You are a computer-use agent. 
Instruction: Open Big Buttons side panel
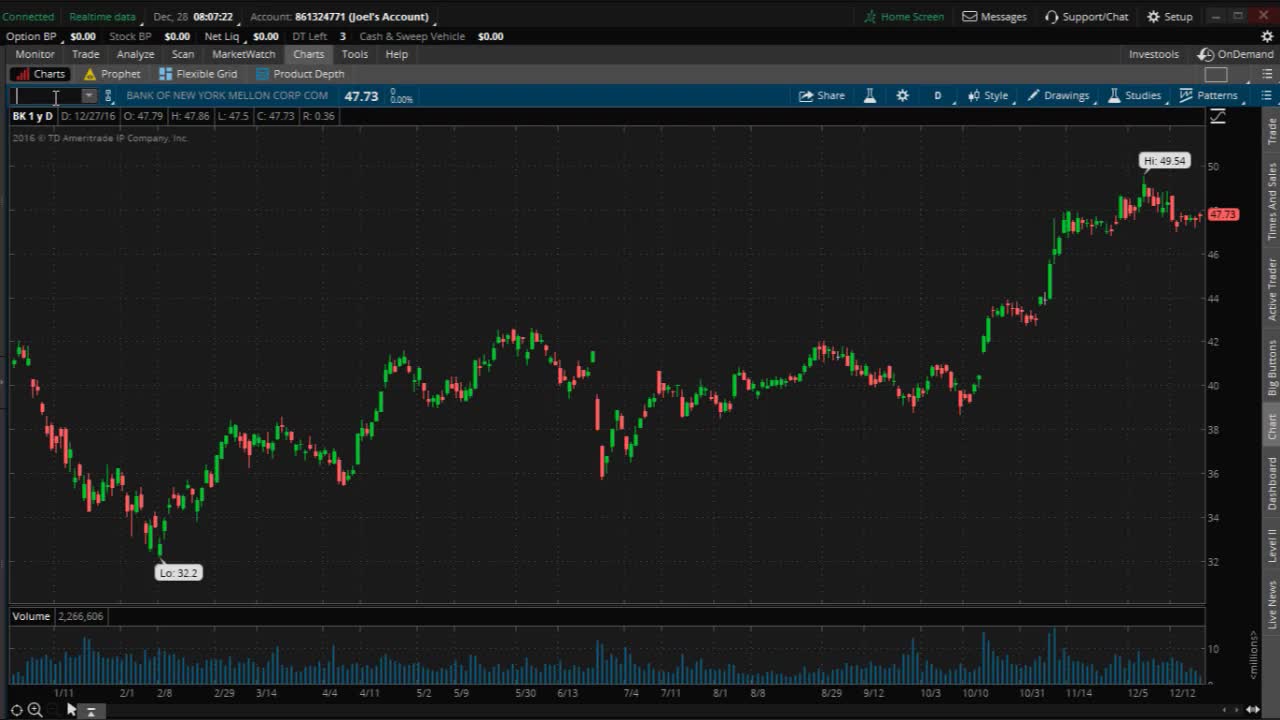pyautogui.click(x=1272, y=368)
